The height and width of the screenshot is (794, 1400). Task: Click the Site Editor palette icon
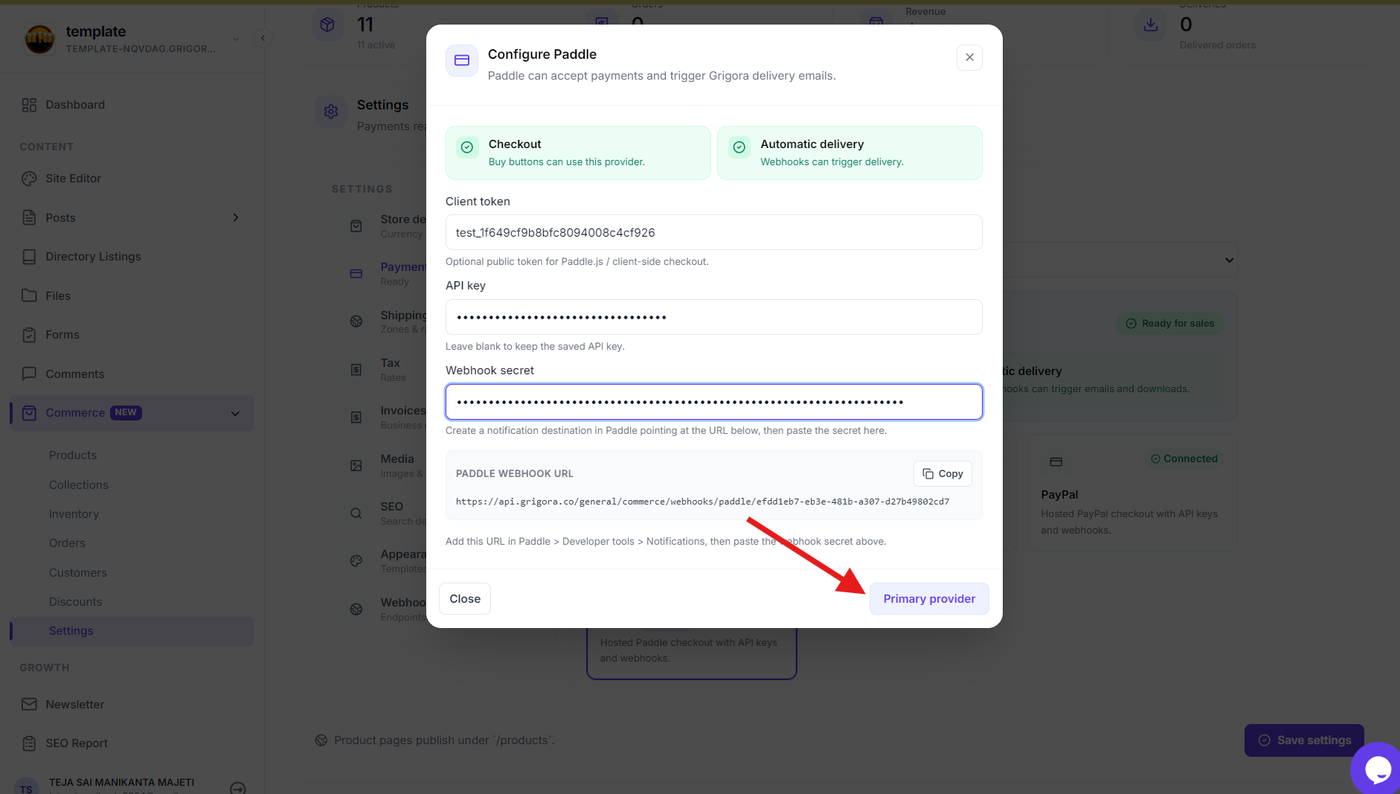(x=29, y=178)
